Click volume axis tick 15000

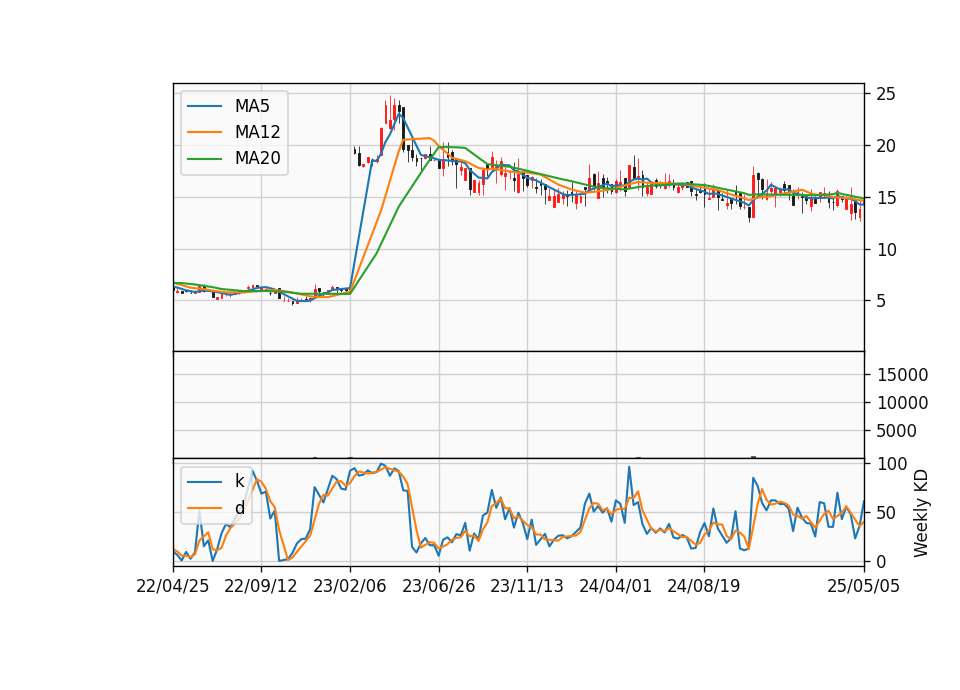pyautogui.click(x=902, y=375)
